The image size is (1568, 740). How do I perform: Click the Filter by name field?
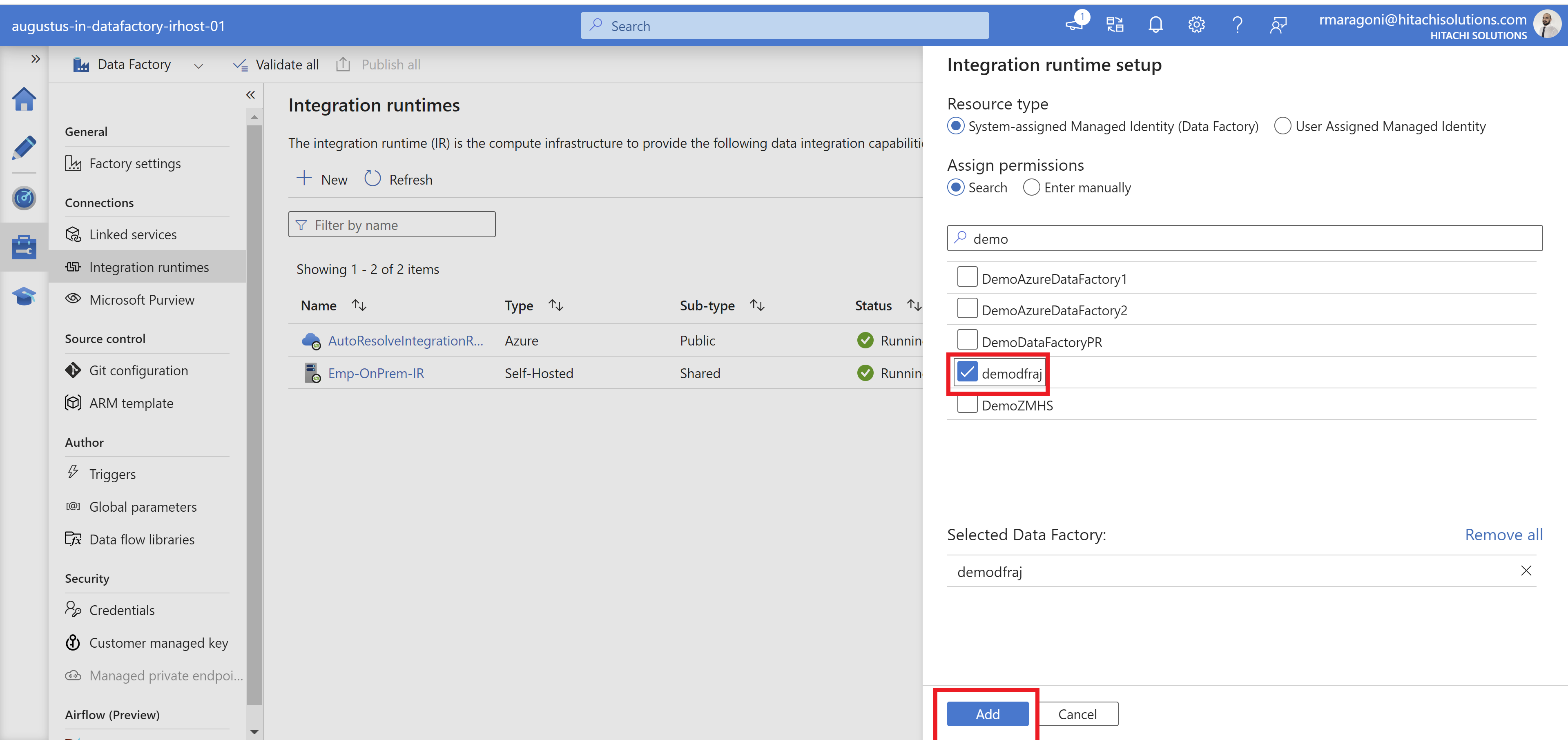coord(391,225)
